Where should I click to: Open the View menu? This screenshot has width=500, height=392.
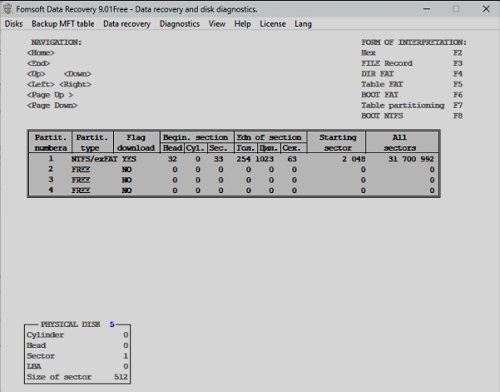217,24
